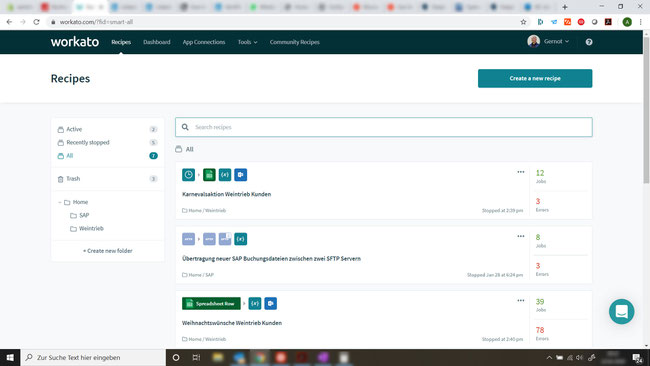Click Gernot's profile avatar

point(534,41)
